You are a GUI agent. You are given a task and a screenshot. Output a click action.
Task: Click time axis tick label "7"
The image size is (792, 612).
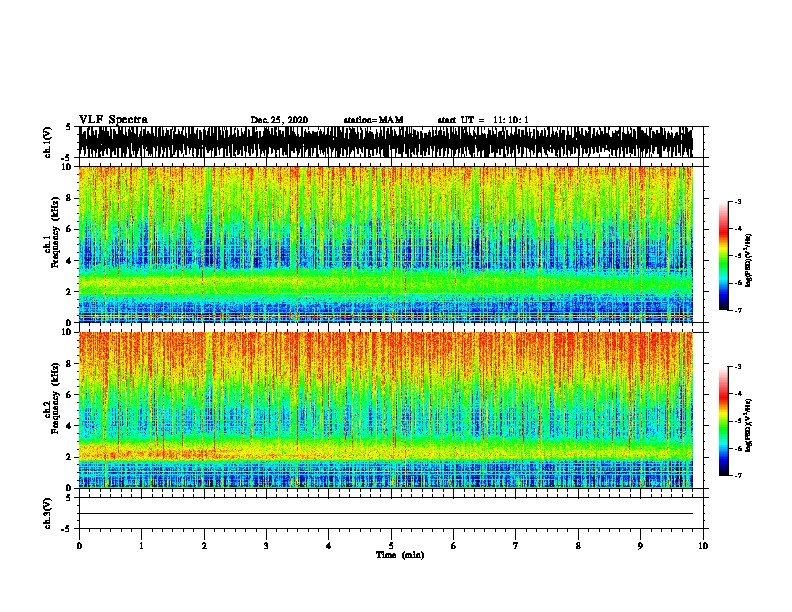point(516,546)
